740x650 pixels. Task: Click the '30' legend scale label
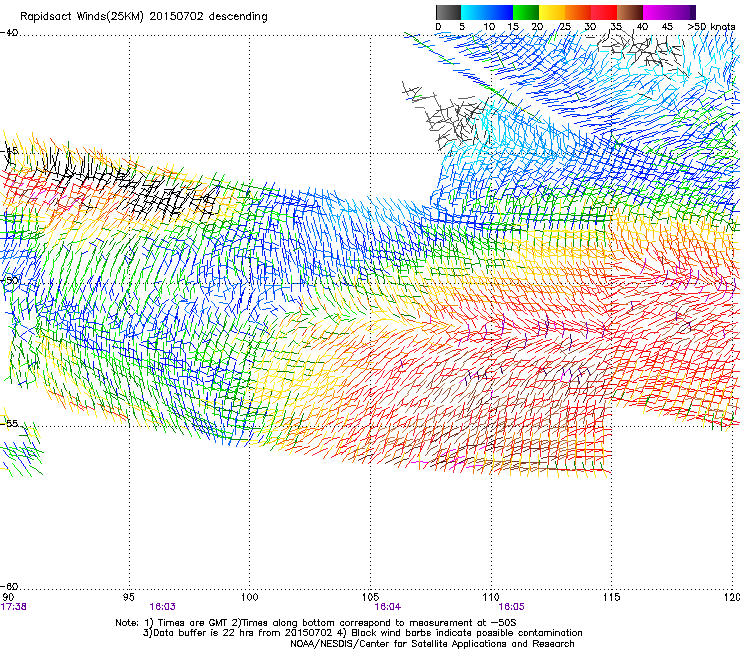tap(590, 27)
